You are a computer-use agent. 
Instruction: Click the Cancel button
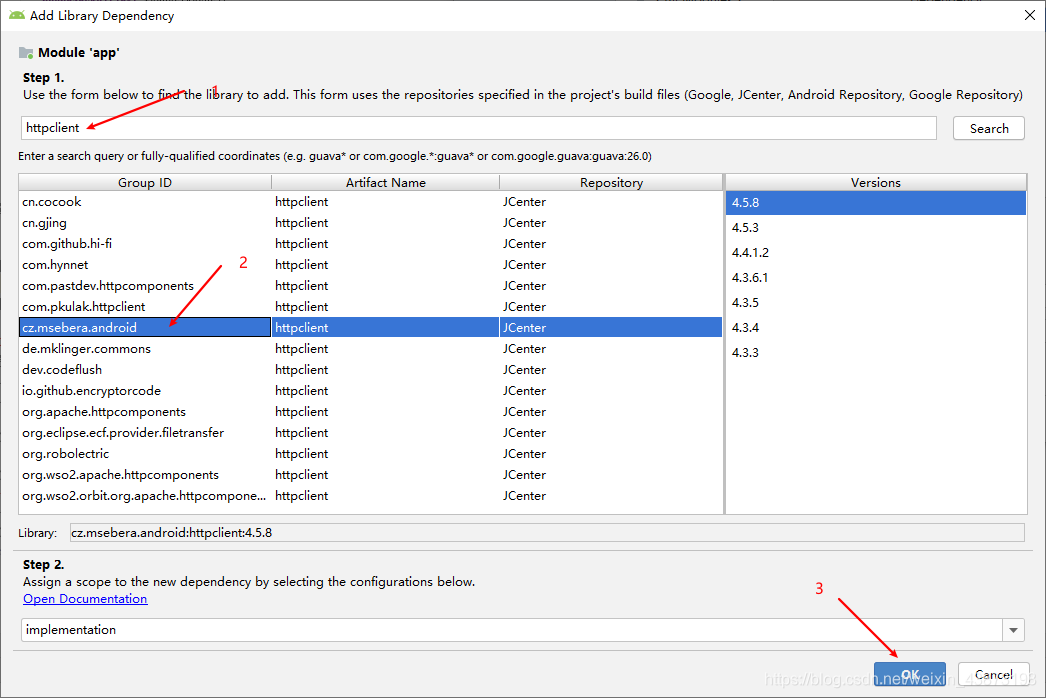993,674
